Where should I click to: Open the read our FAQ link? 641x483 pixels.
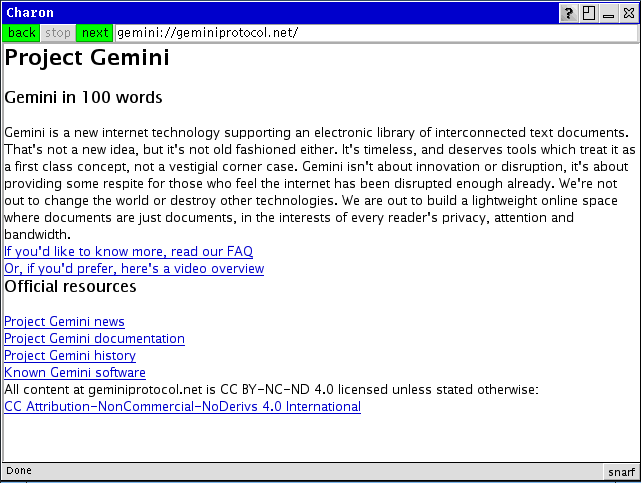coord(128,251)
